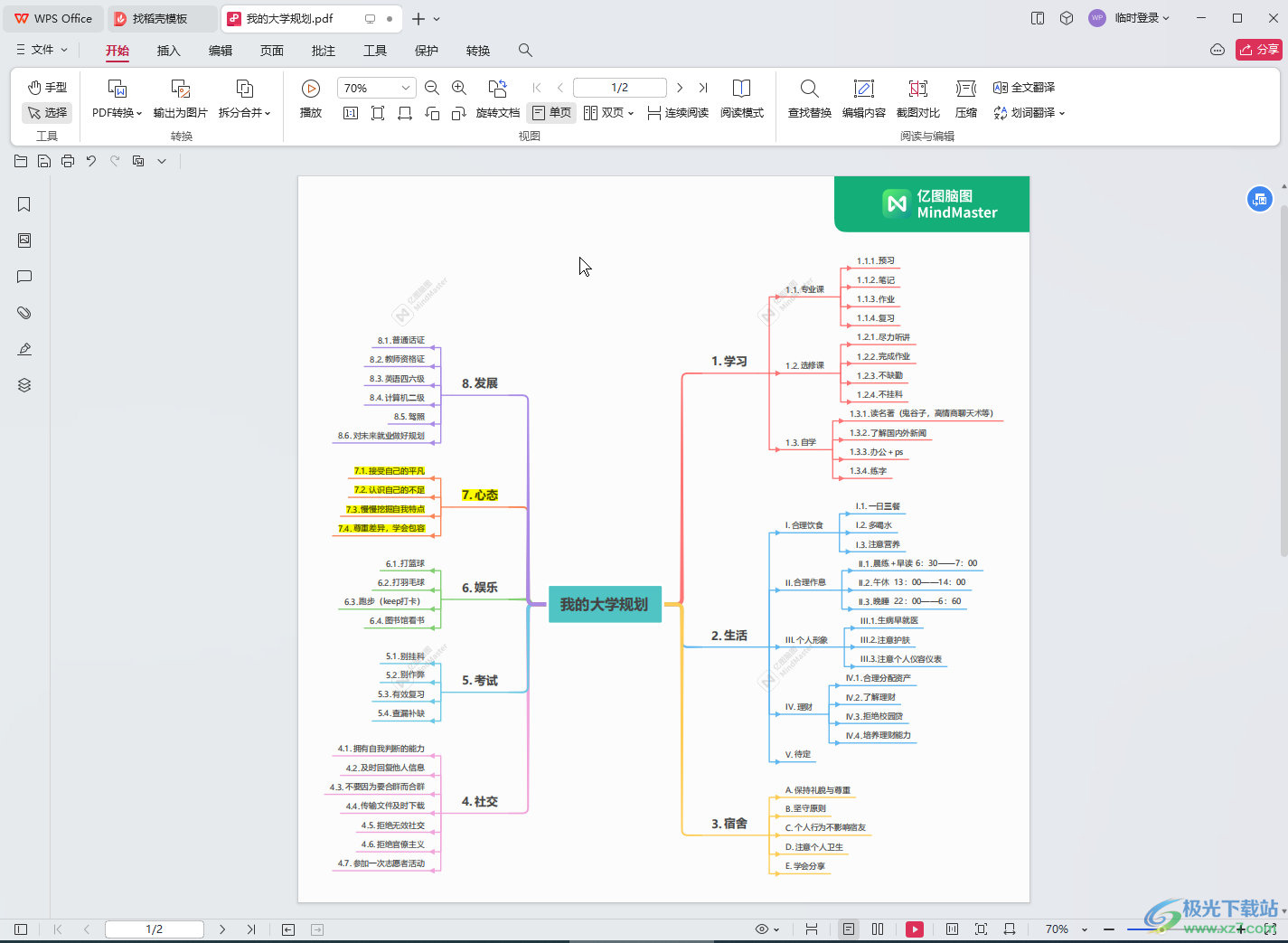Click 全文翻译 full text translate
The height and width of the screenshot is (943, 1288).
(1024, 88)
